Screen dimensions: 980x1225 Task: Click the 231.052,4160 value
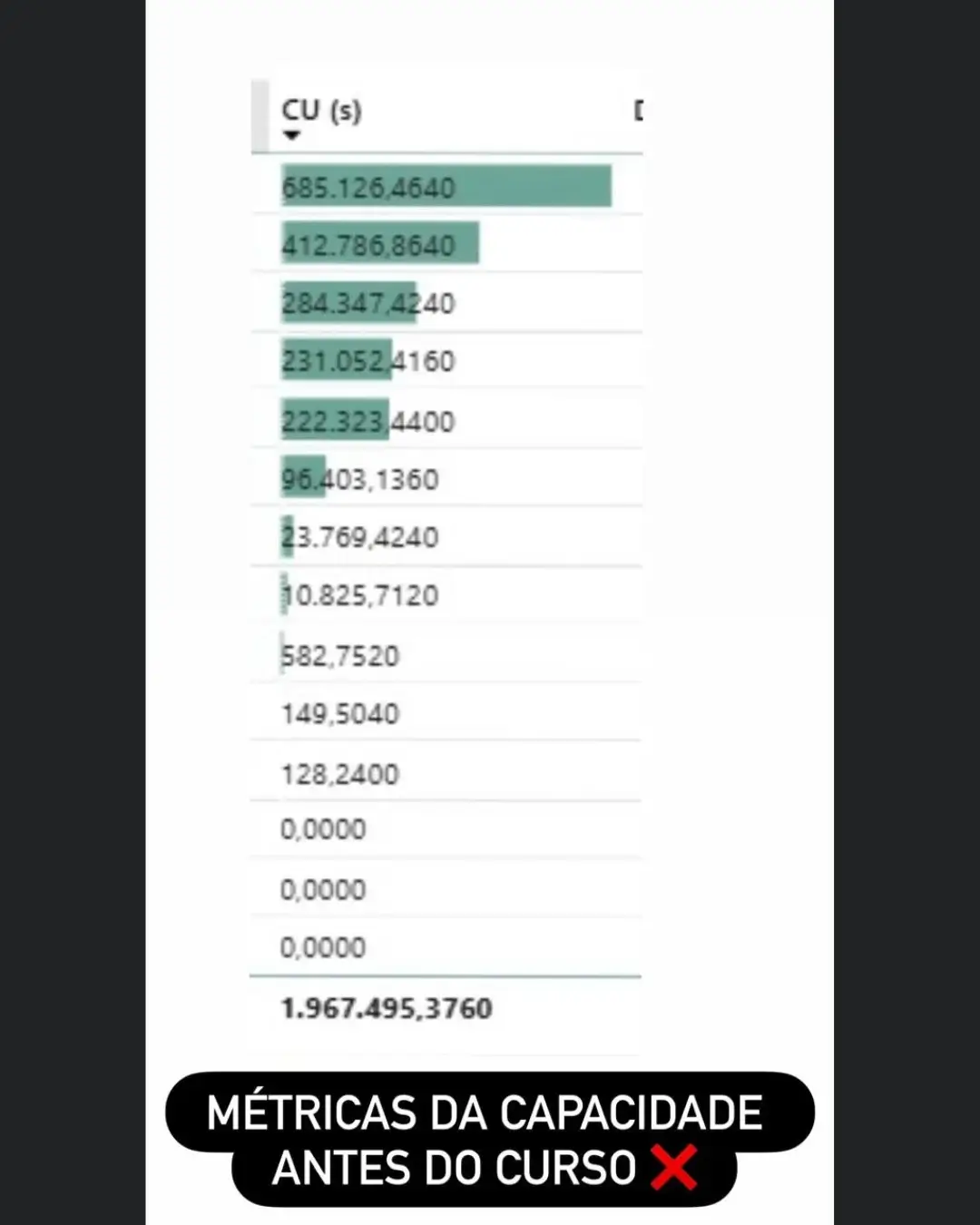coord(367,361)
